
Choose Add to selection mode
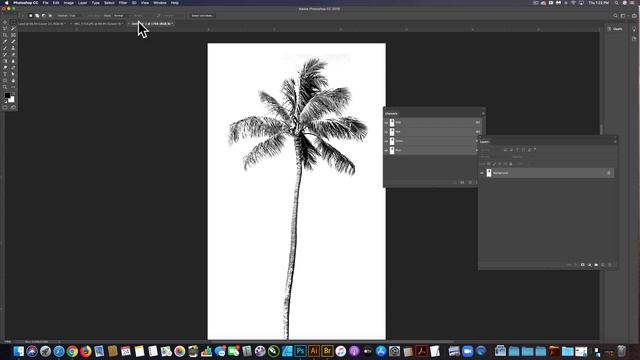[37, 16]
